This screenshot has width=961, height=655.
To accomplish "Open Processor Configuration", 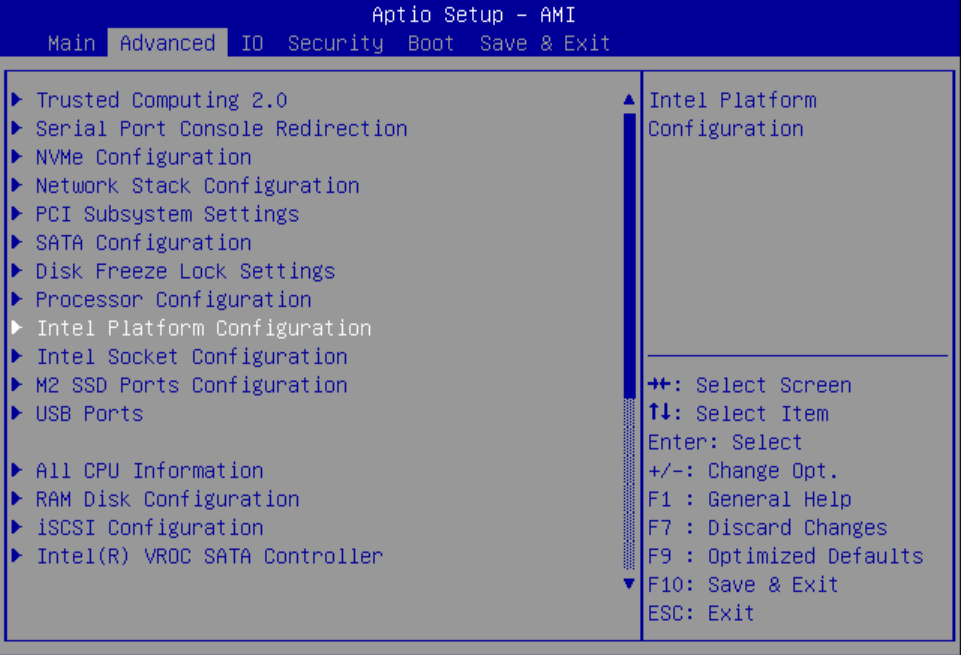I will click(x=173, y=300).
